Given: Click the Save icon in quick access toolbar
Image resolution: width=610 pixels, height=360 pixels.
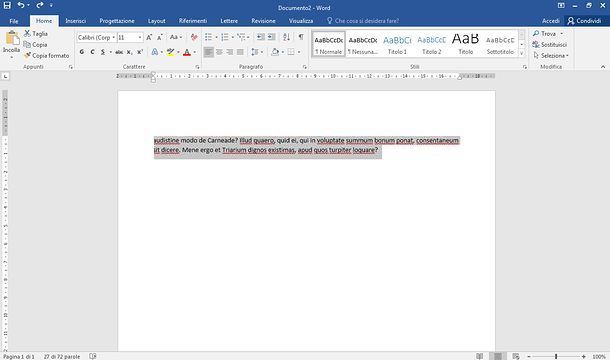Looking at the screenshot, I should coord(7,5).
